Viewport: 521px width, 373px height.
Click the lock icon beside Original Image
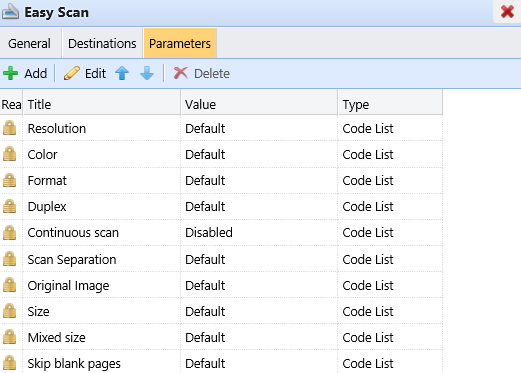pyautogui.click(x=10, y=285)
